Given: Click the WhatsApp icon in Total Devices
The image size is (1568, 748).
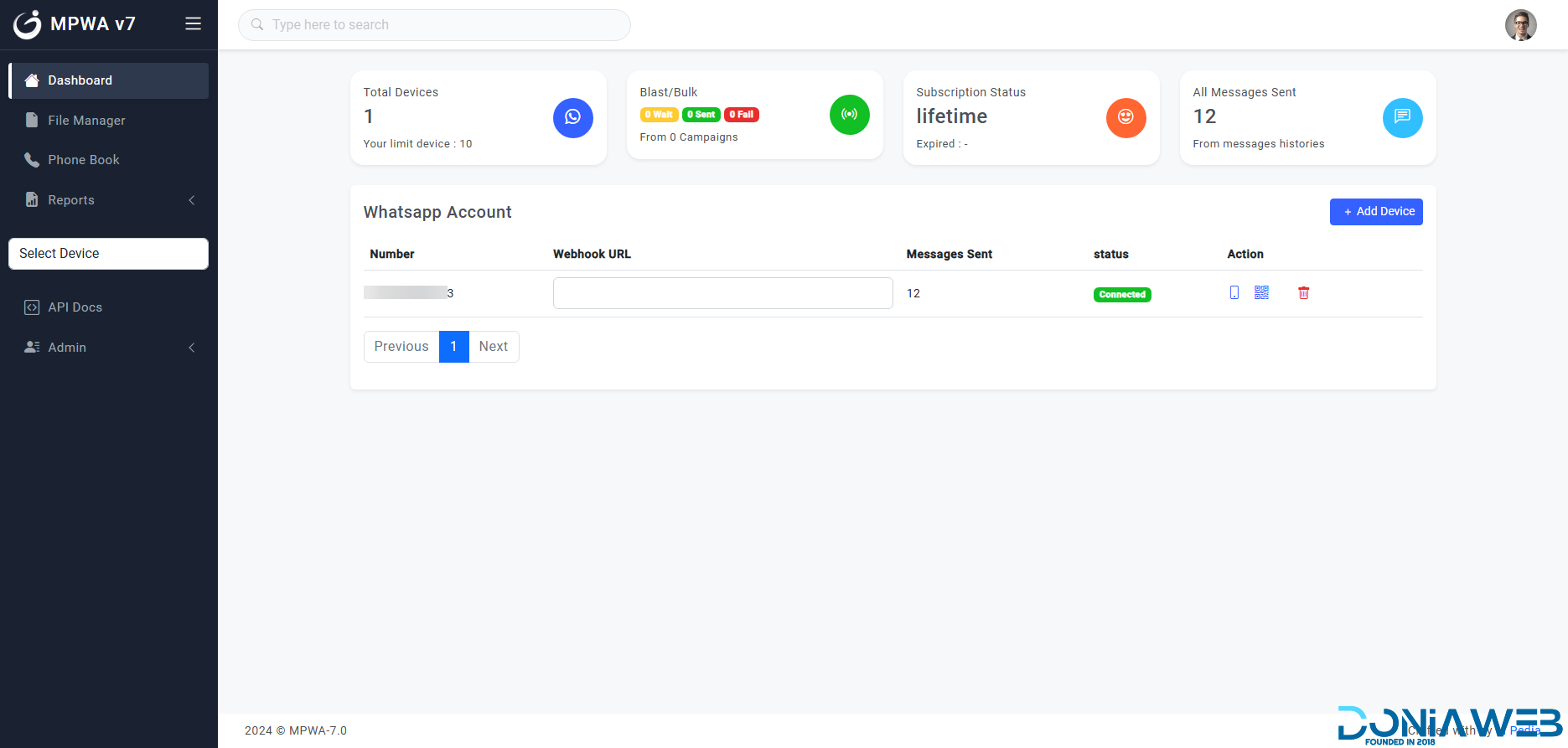Looking at the screenshot, I should pos(573,117).
